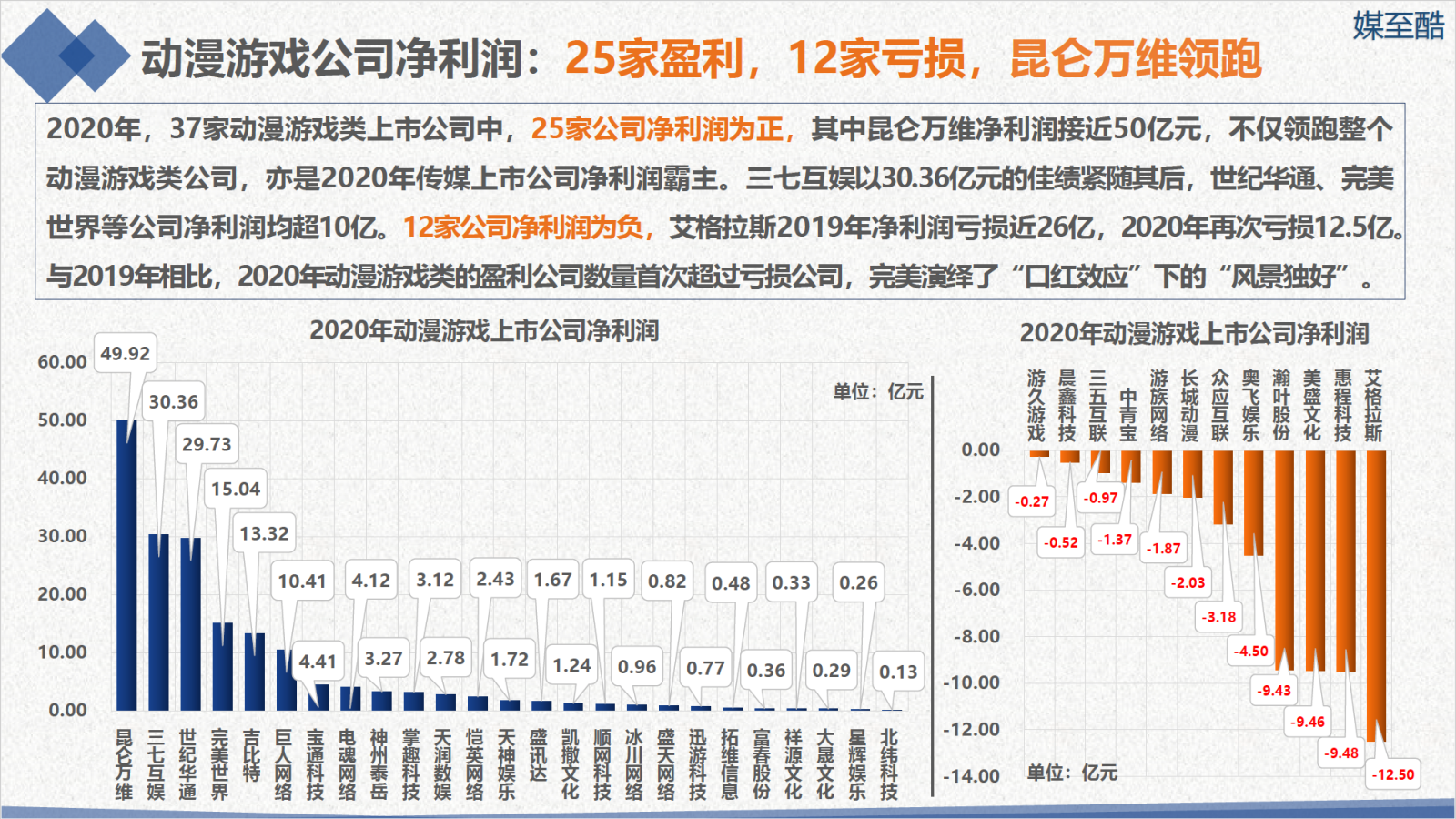Select the tall blue 昆仑万维 bar
Screen dimensions: 1456x819
point(126,565)
